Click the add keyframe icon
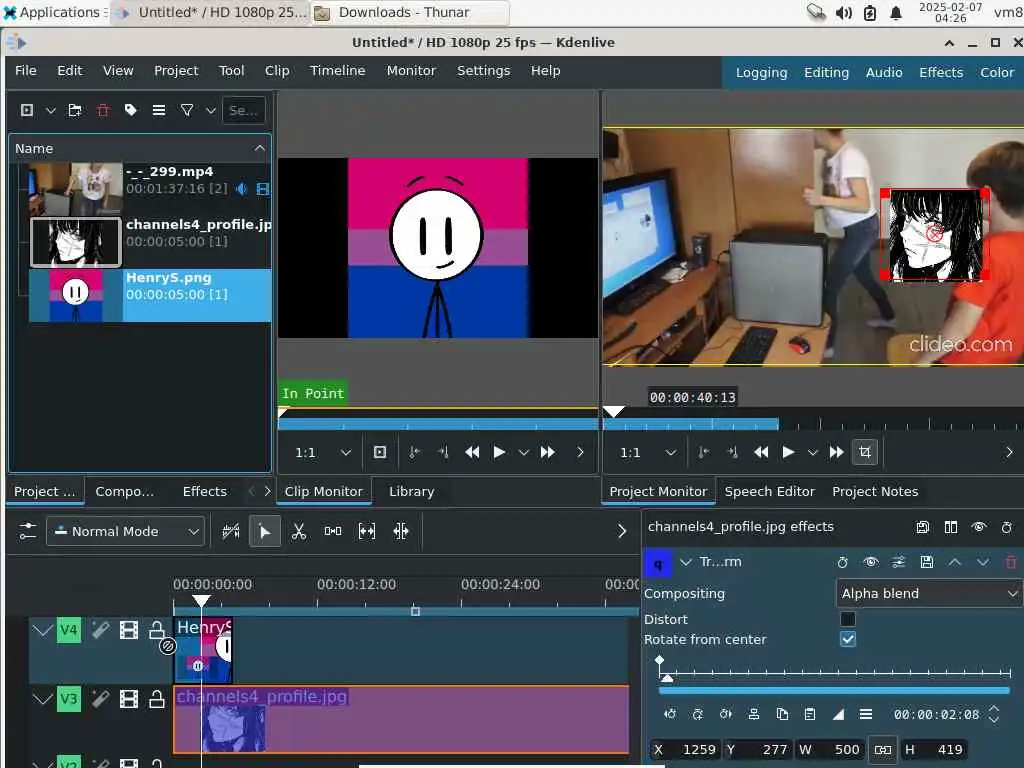 [697, 714]
